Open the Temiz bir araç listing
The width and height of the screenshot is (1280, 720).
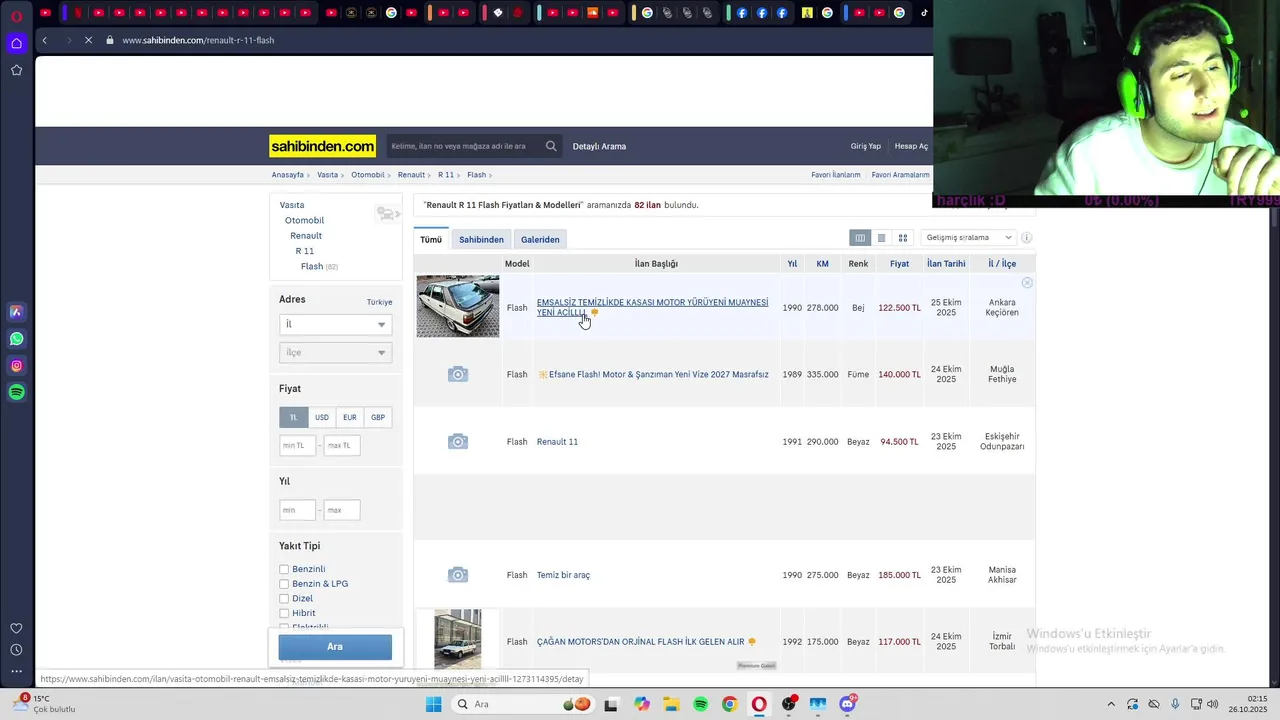(563, 575)
